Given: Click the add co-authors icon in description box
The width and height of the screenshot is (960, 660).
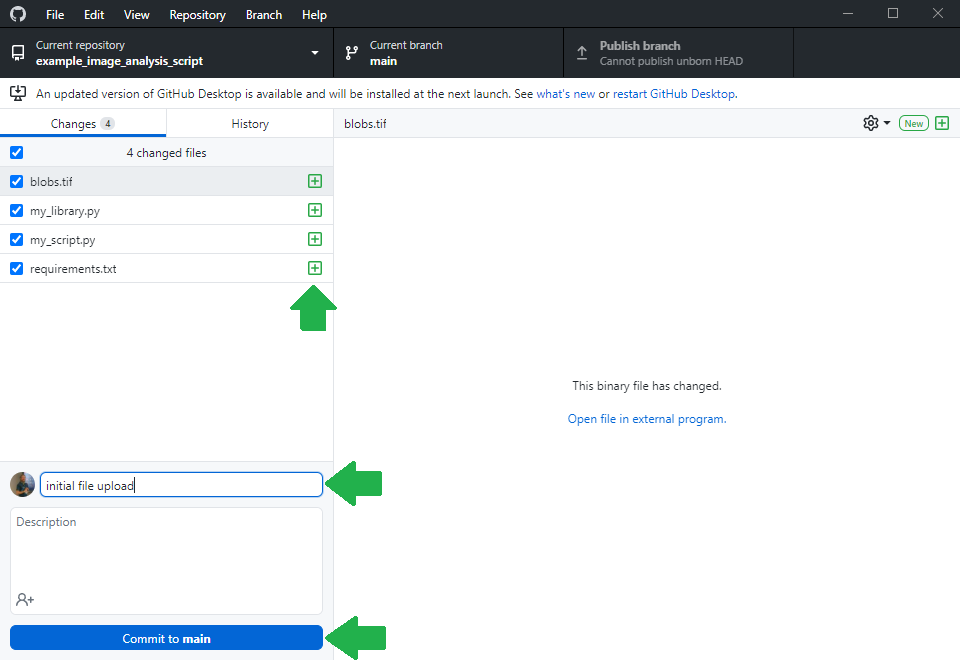Looking at the screenshot, I should [x=25, y=599].
